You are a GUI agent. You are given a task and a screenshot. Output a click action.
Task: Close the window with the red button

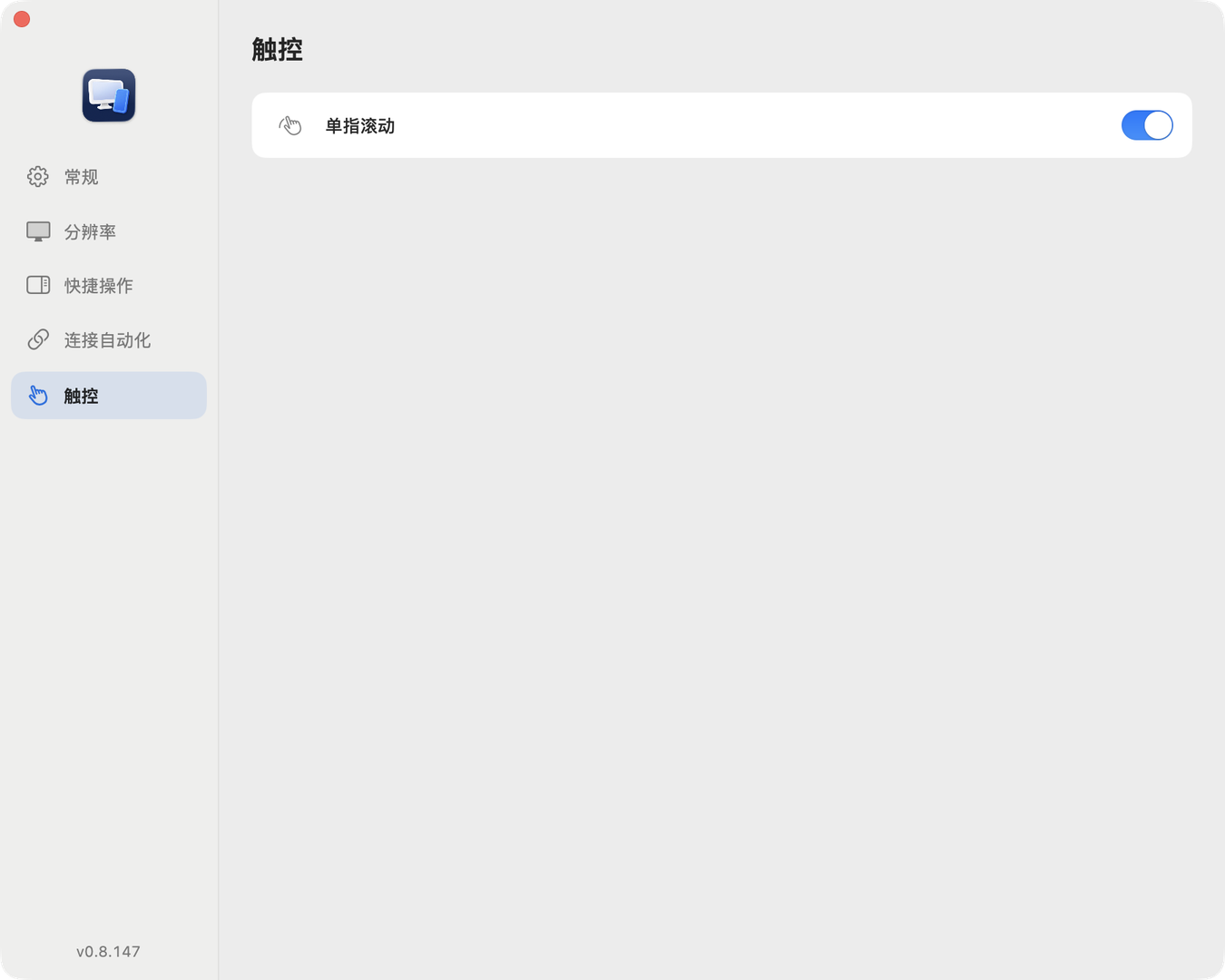tap(22, 19)
